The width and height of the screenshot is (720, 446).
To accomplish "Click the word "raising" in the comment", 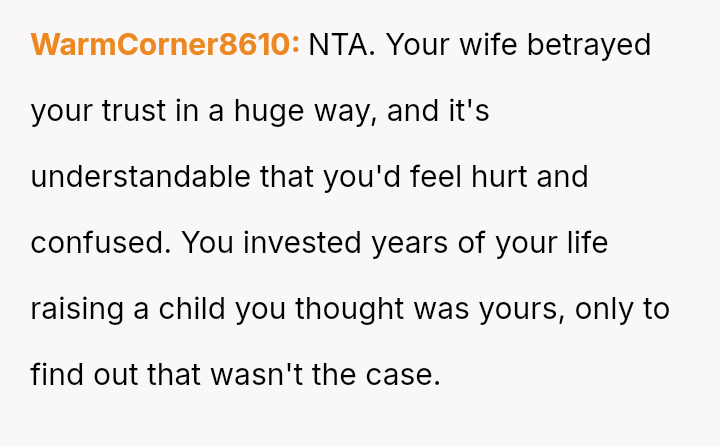I will 77,309.
